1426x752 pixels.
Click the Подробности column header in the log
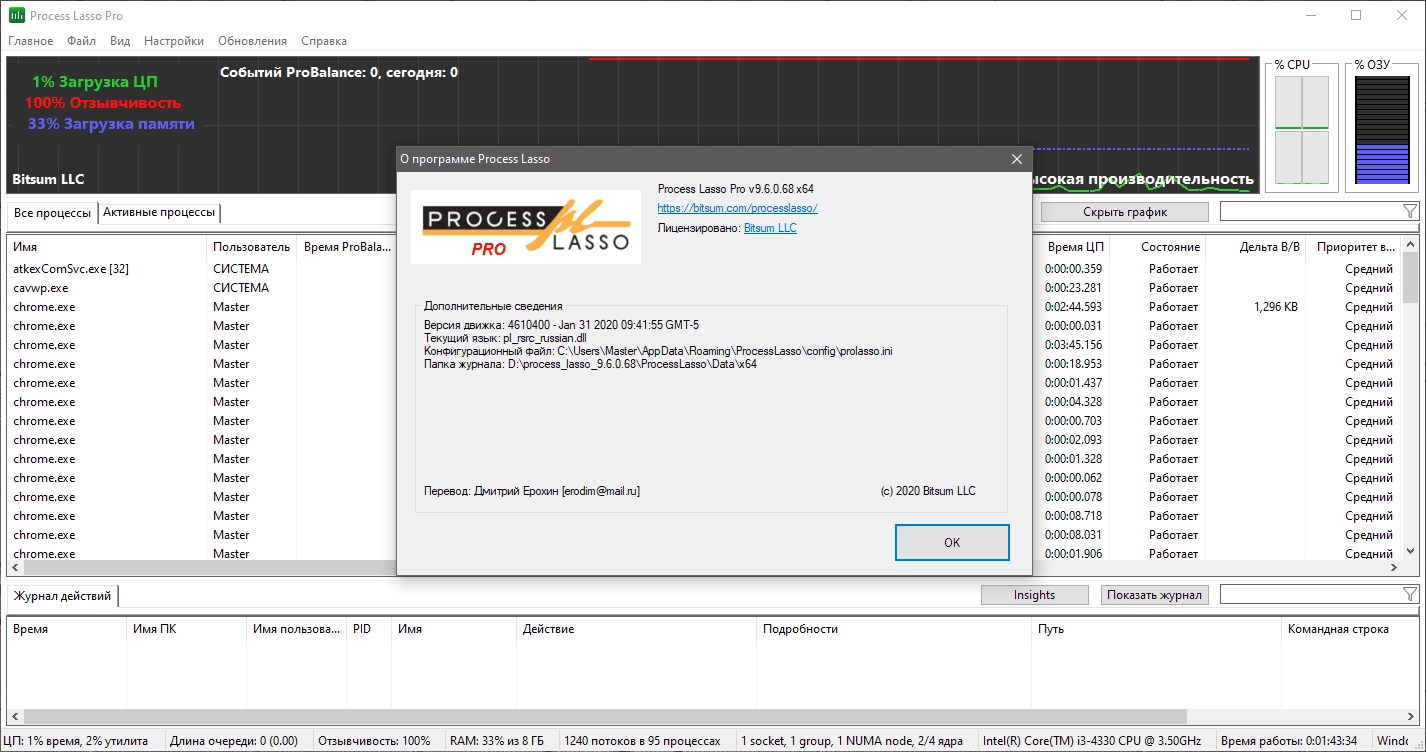click(893, 629)
